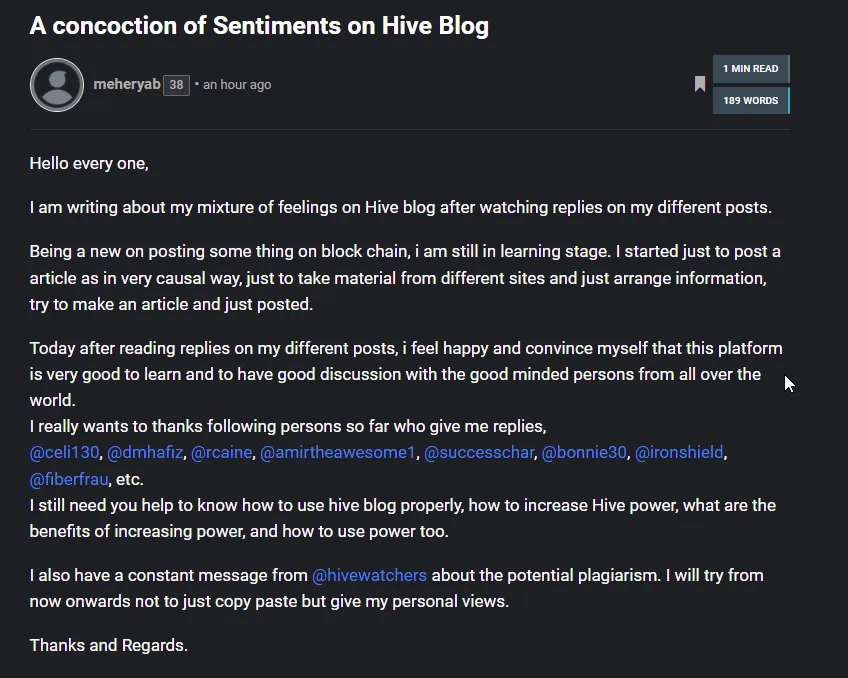
Task: Follow the @ironshield mention link
Action: tap(679, 453)
